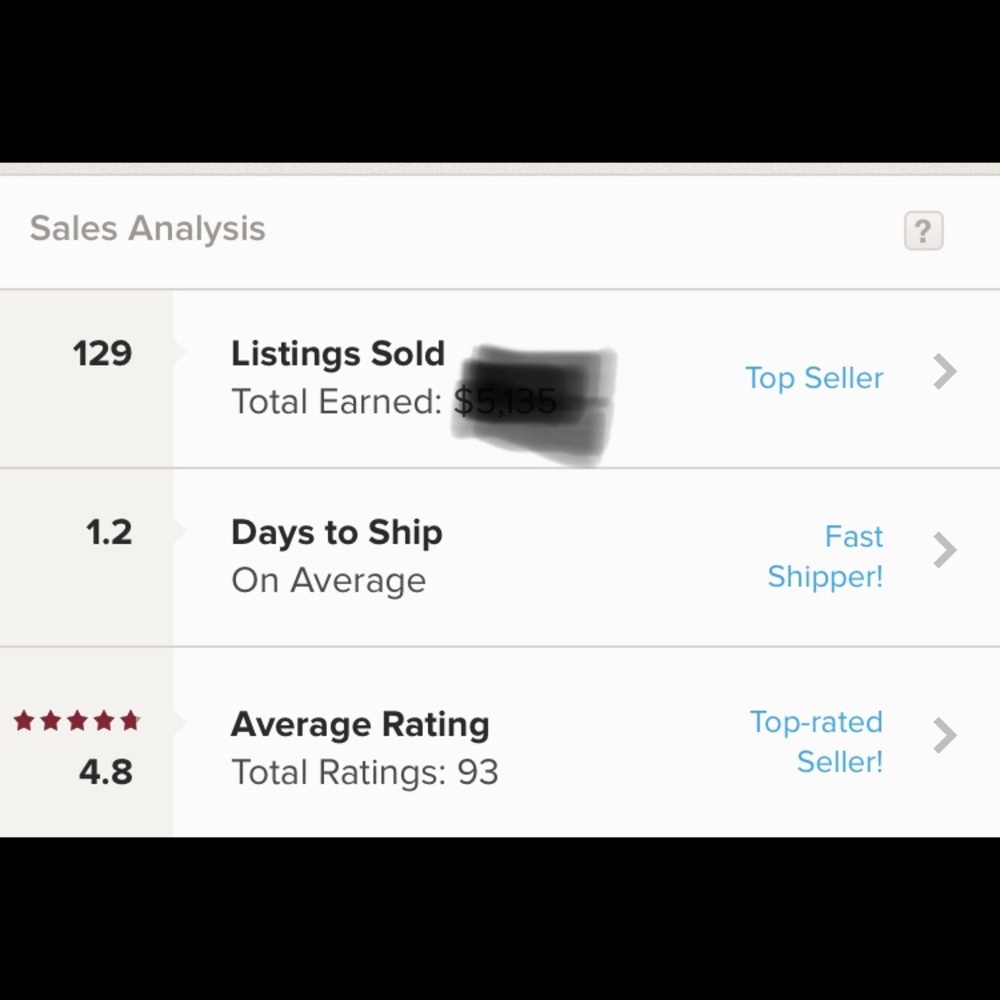The width and height of the screenshot is (1000, 1000).
Task: Select the Days to Ship heading
Action: coord(337,532)
